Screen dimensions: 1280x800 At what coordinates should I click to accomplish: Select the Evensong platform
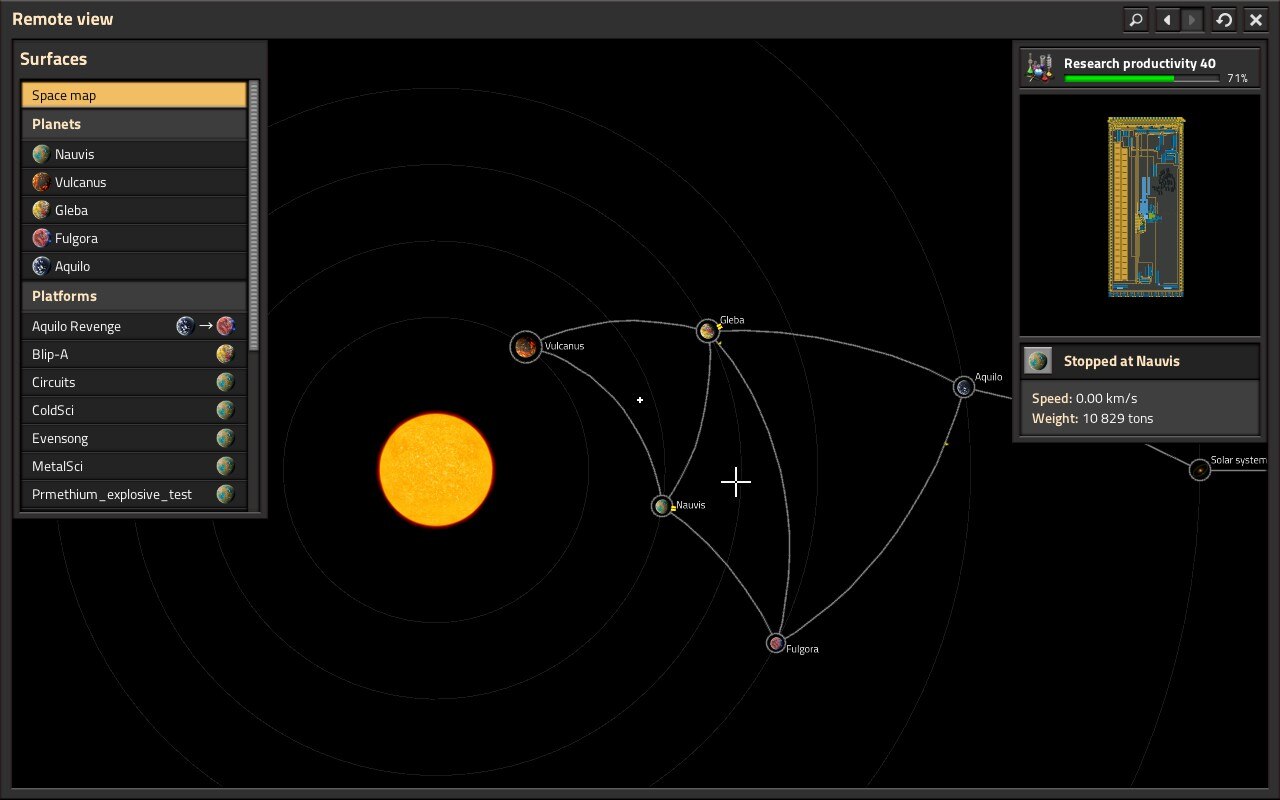coord(134,438)
